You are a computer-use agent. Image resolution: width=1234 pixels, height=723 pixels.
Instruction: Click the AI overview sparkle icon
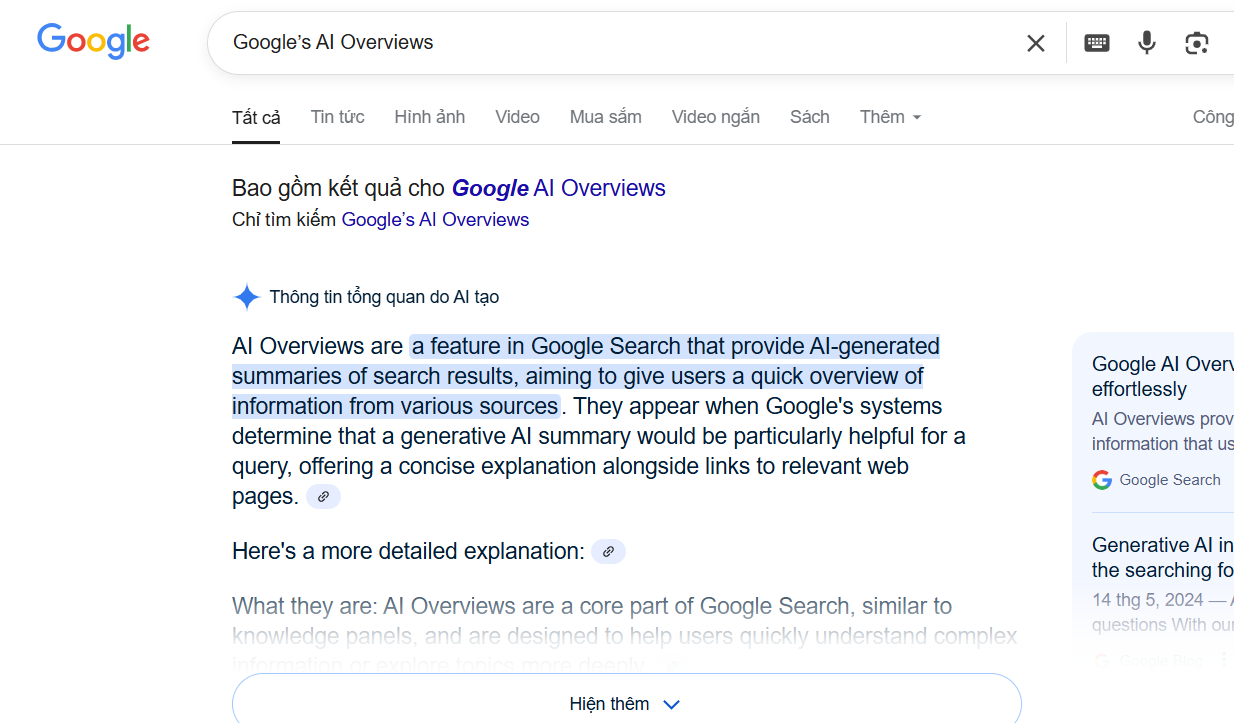[246, 297]
